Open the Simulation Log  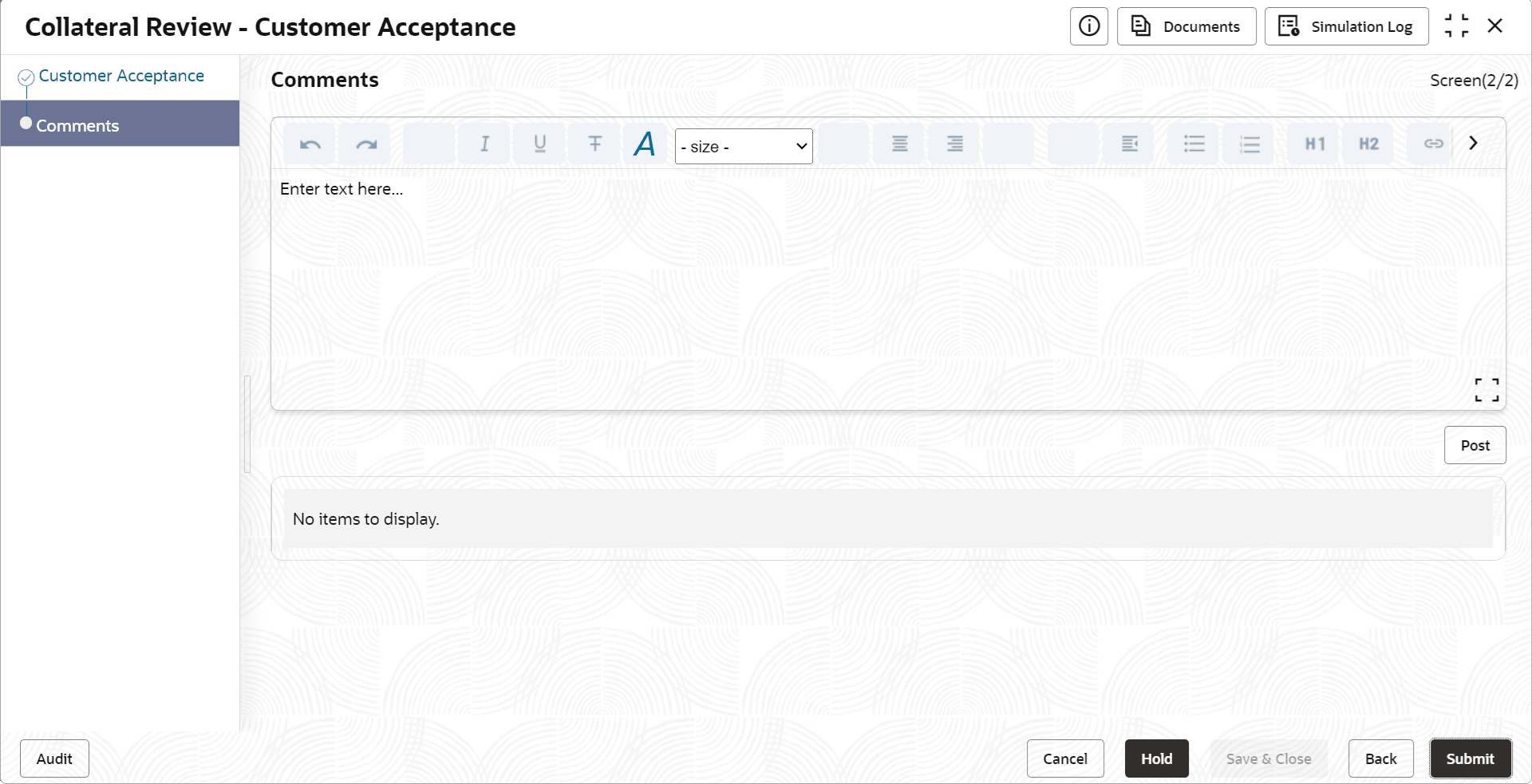(x=1346, y=26)
